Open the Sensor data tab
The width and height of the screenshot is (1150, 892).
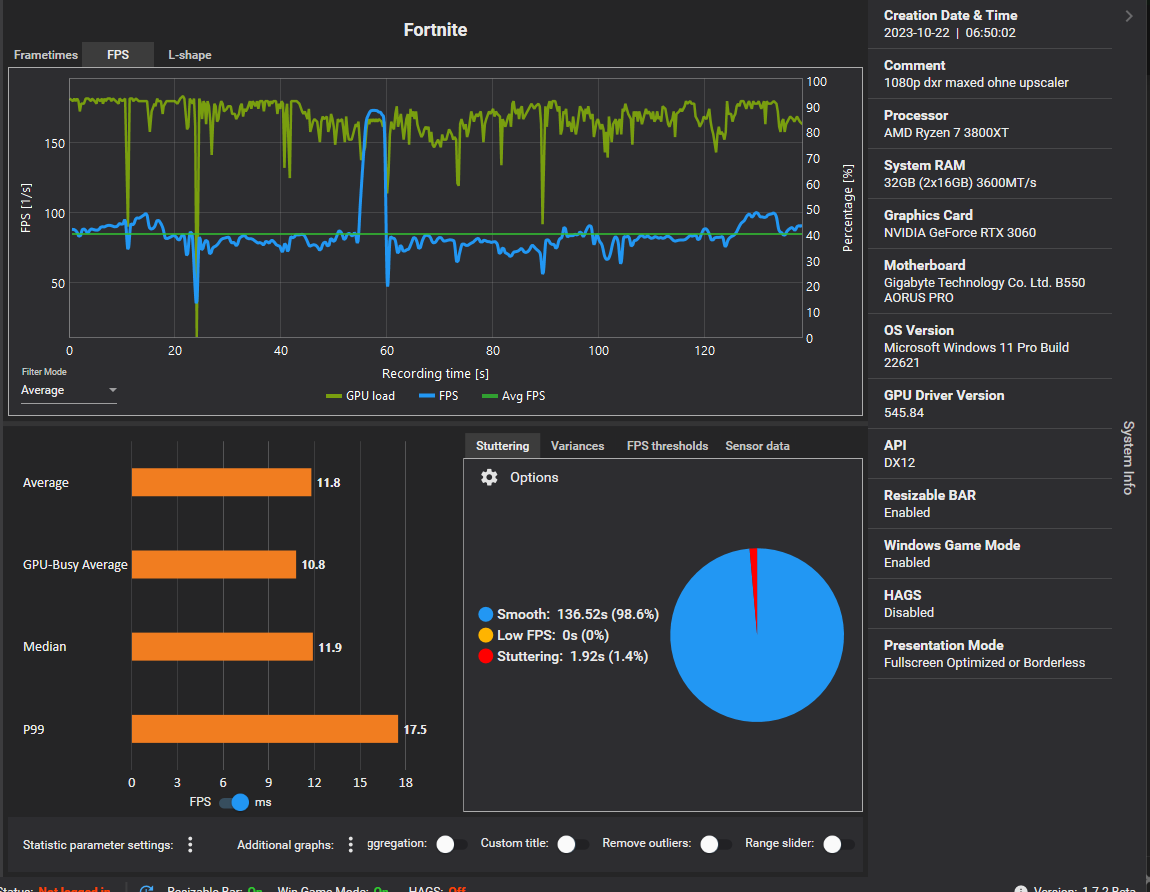point(758,446)
